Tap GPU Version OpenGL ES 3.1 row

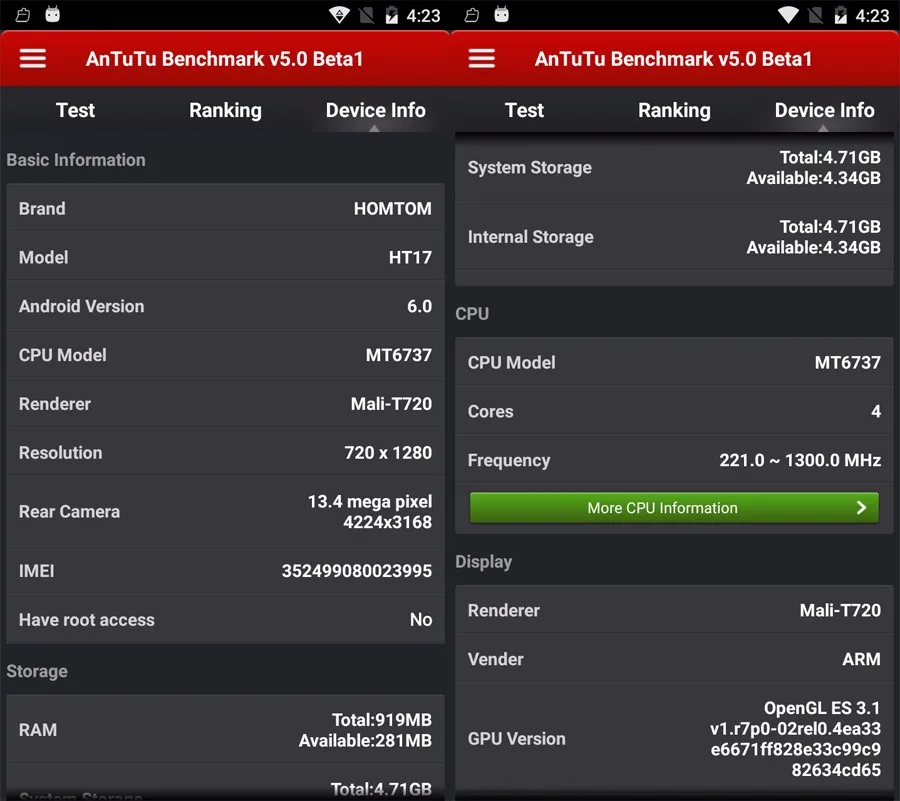tap(674, 738)
